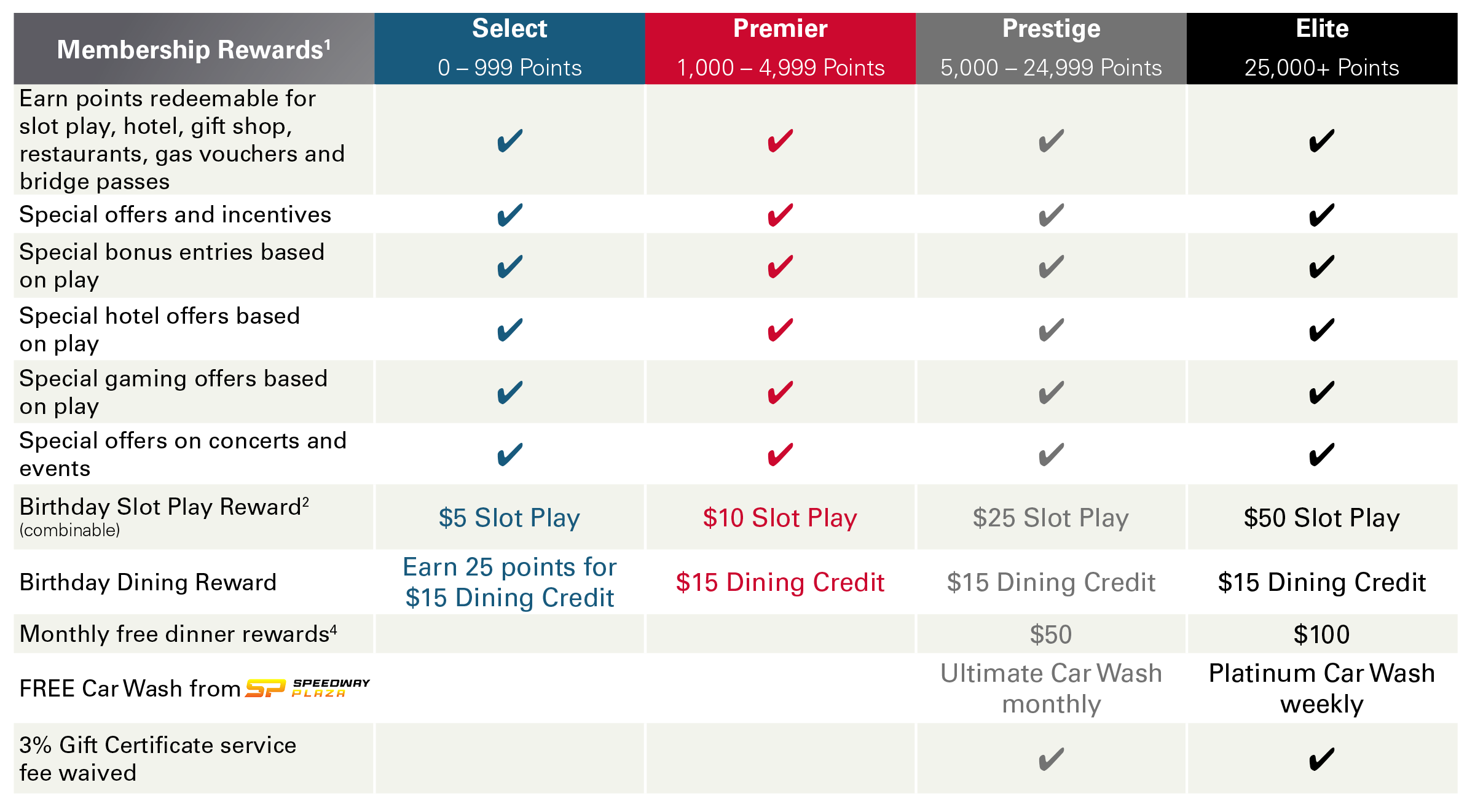Choose the Elite 25,000+ Points header
The width and height of the screenshot is (1475, 812).
coord(1321,48)
